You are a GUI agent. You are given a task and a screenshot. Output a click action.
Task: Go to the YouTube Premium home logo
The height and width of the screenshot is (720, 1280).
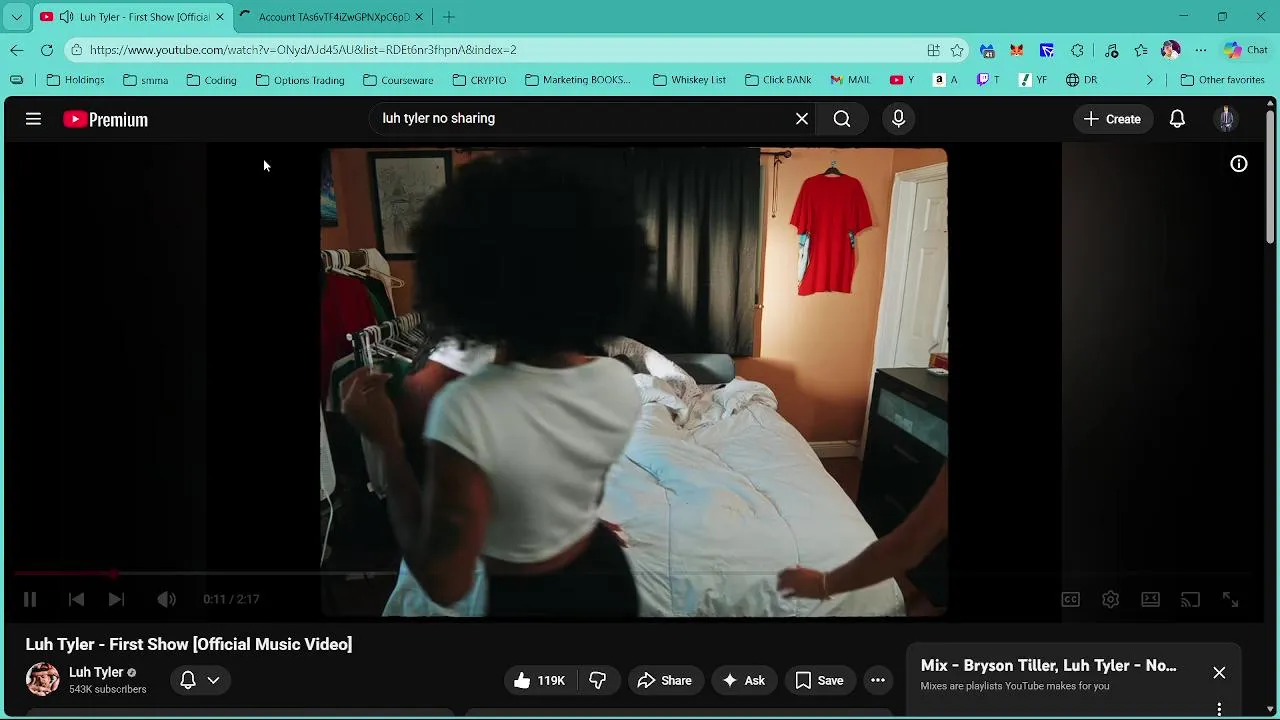pyautogui.click(x=105, y=119)
